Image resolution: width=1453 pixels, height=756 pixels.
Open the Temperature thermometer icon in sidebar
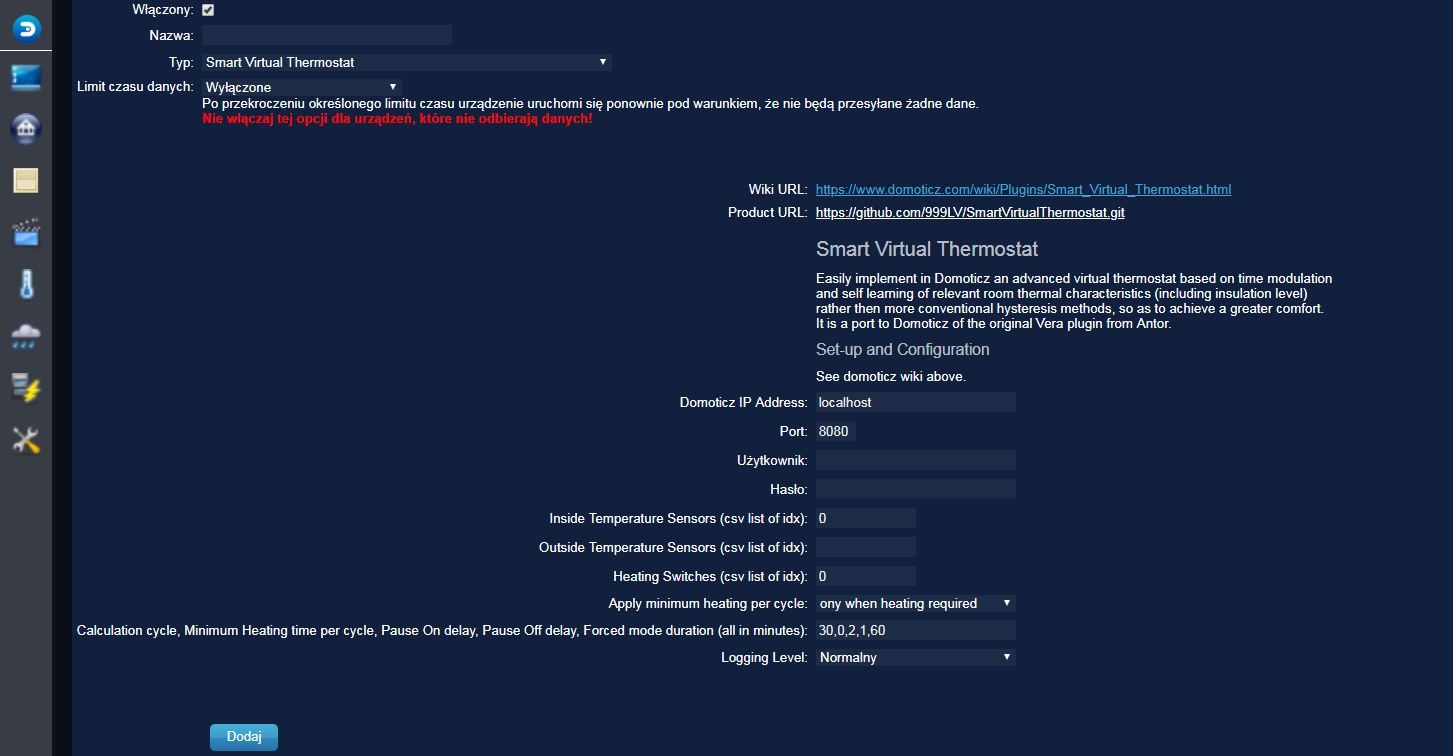tap(26, 284)
